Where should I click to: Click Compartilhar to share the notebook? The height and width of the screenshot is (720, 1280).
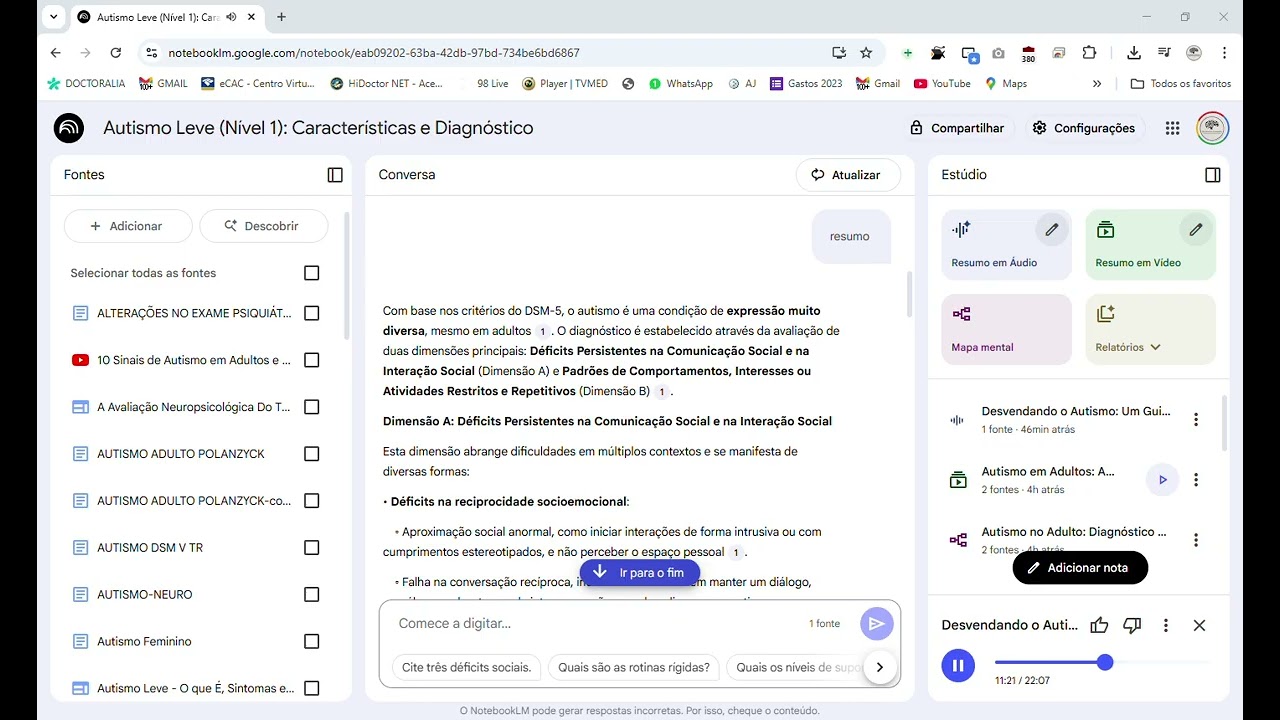957,128
